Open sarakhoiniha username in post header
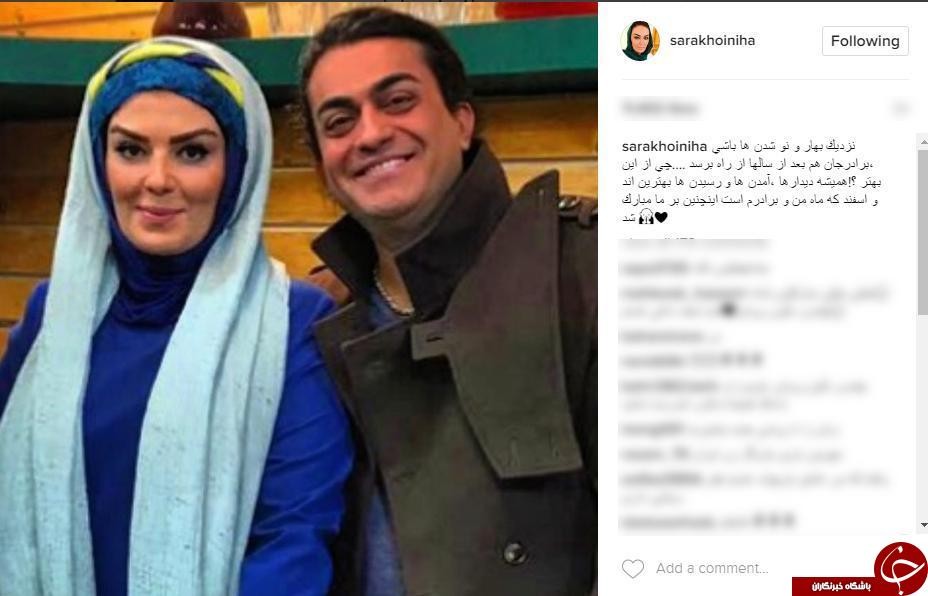Image resolution: width=928 pixels, height=596 pixels. tap(712, 41)
